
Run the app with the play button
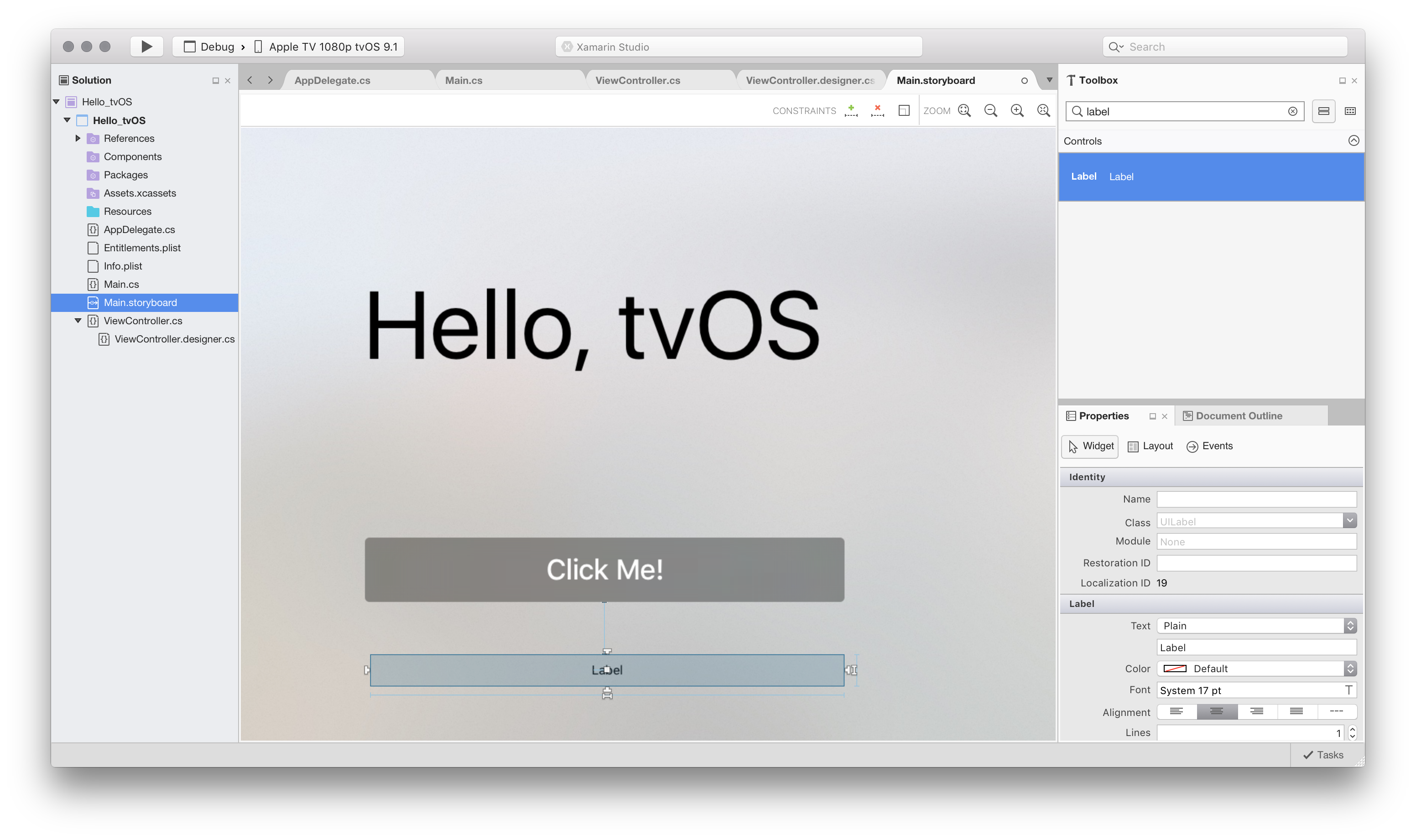(146, 47)
